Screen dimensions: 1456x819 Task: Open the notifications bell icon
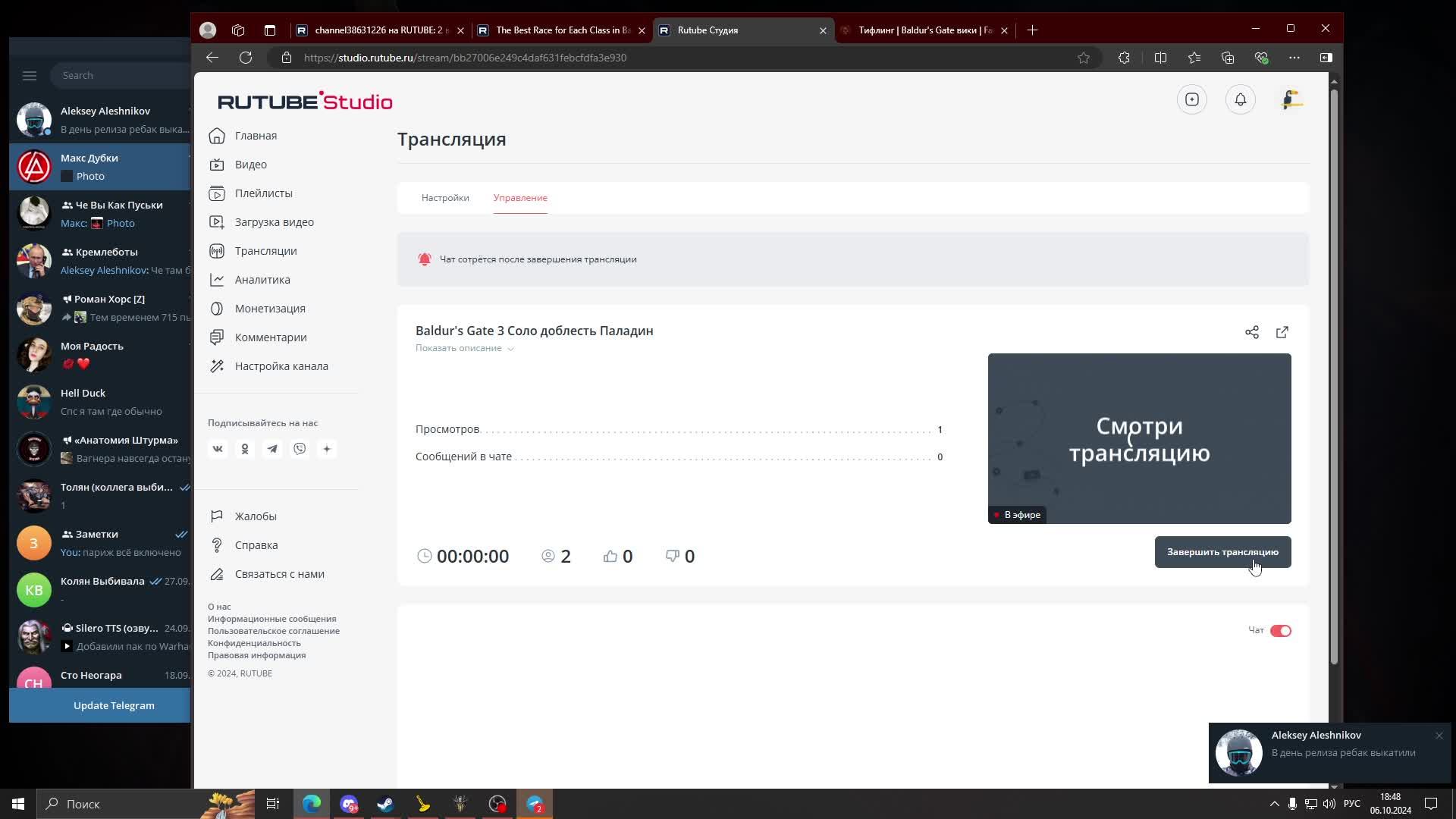[x=1240, y=99]
